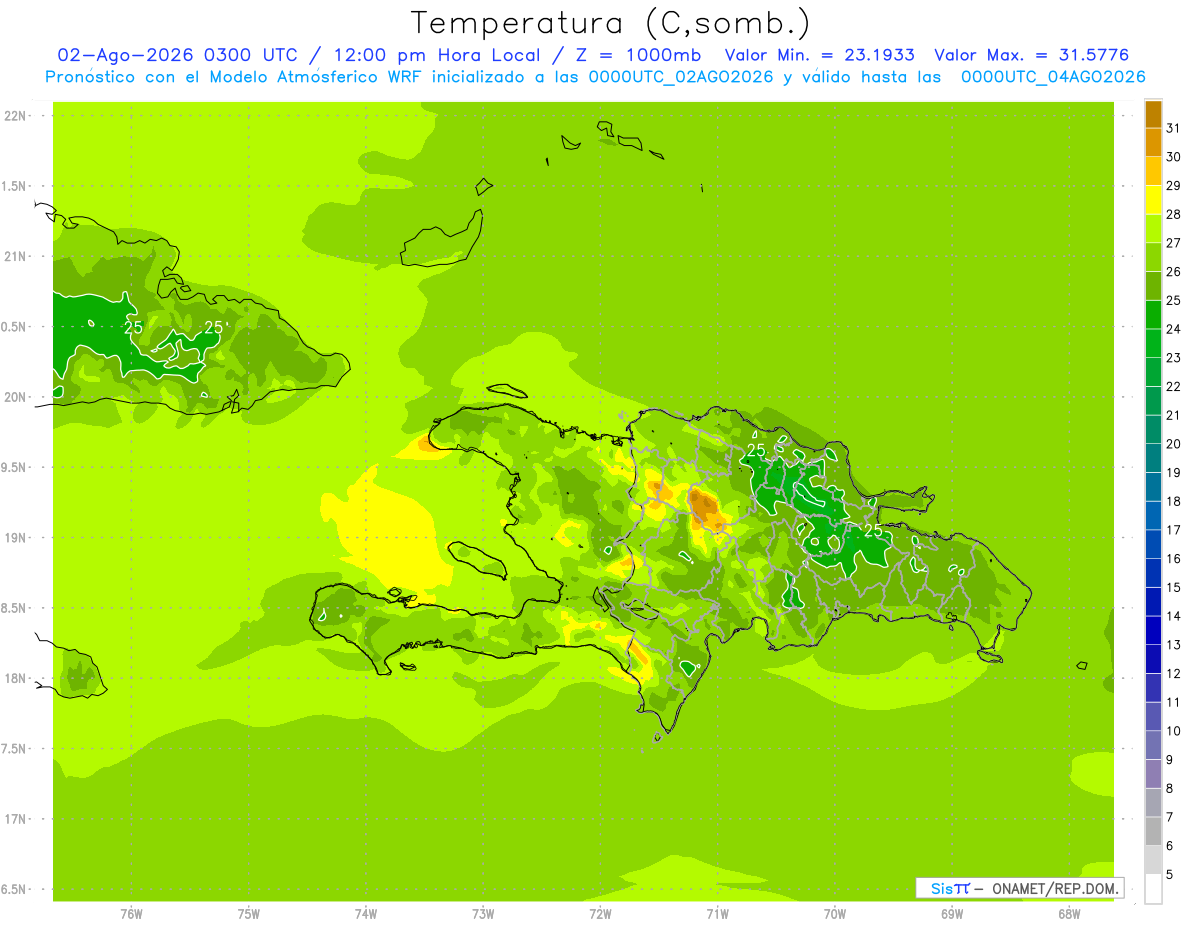
Task: Click the '18N' latitude axis label
Action: (16, 679)
